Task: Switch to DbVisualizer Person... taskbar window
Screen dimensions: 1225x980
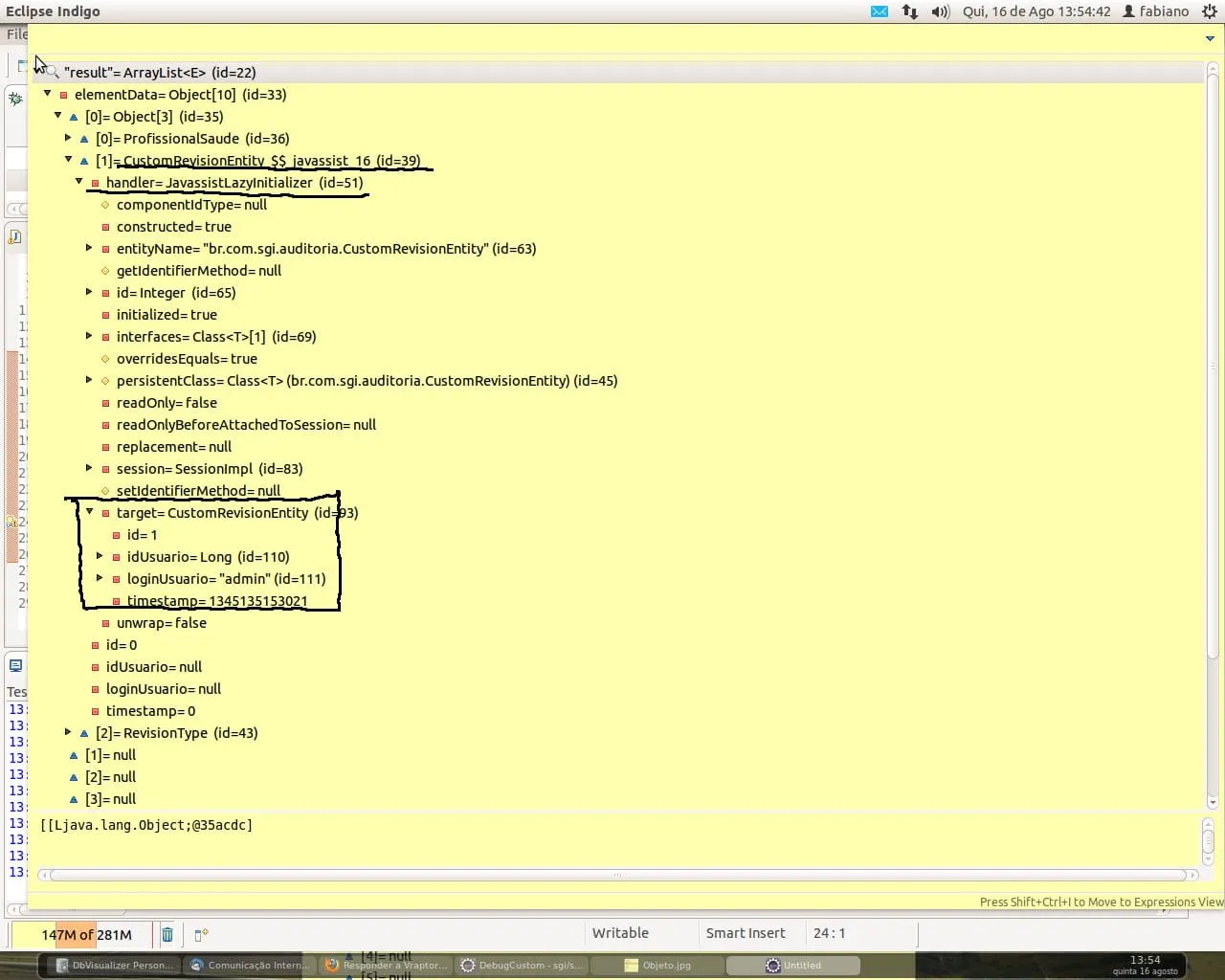Action: (115, 966)
